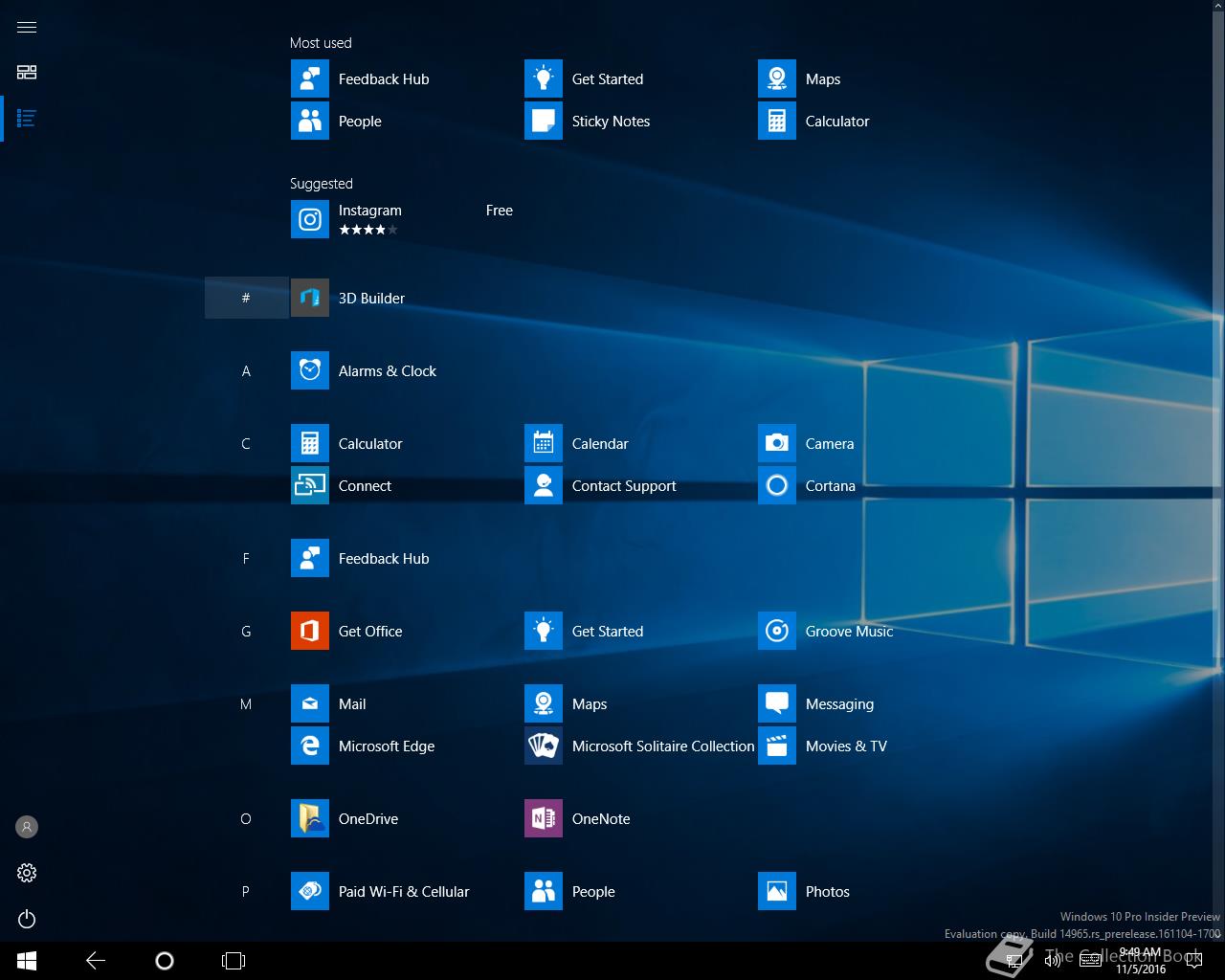Select the All apps list view
The image size is (1225, 980).
[x=27, y=119]
